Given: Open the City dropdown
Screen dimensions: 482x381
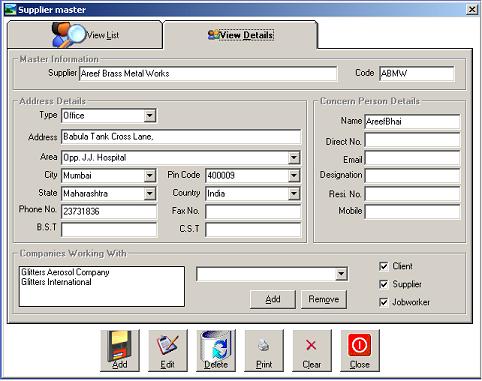Looking at the screenshot, I should coord(150,175).
